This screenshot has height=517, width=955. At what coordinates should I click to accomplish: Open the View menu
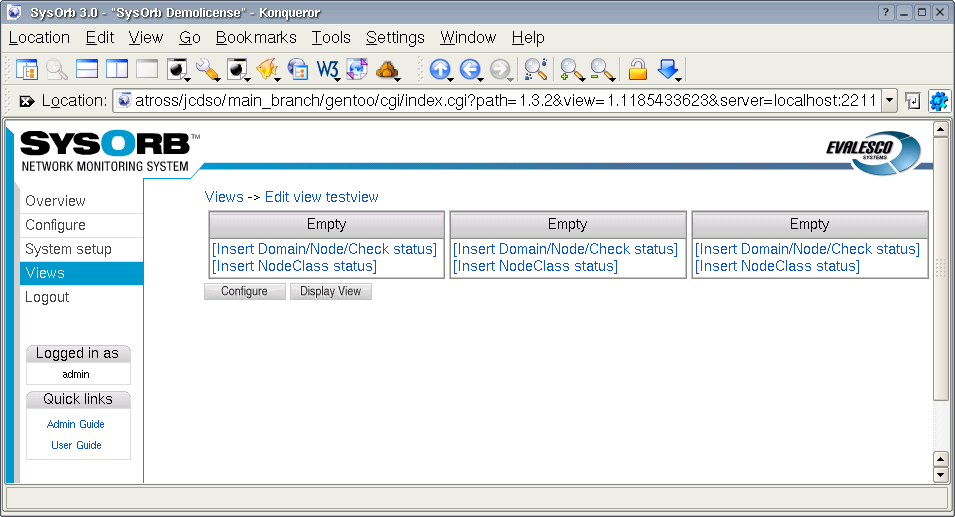pos(146,38)
